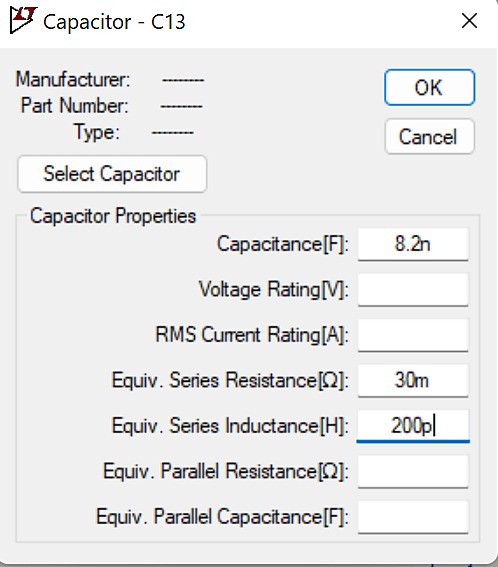Click the Capacitor - C13 title text
The height and width of the screenshot is (567, 498).
tap(114, 22)
